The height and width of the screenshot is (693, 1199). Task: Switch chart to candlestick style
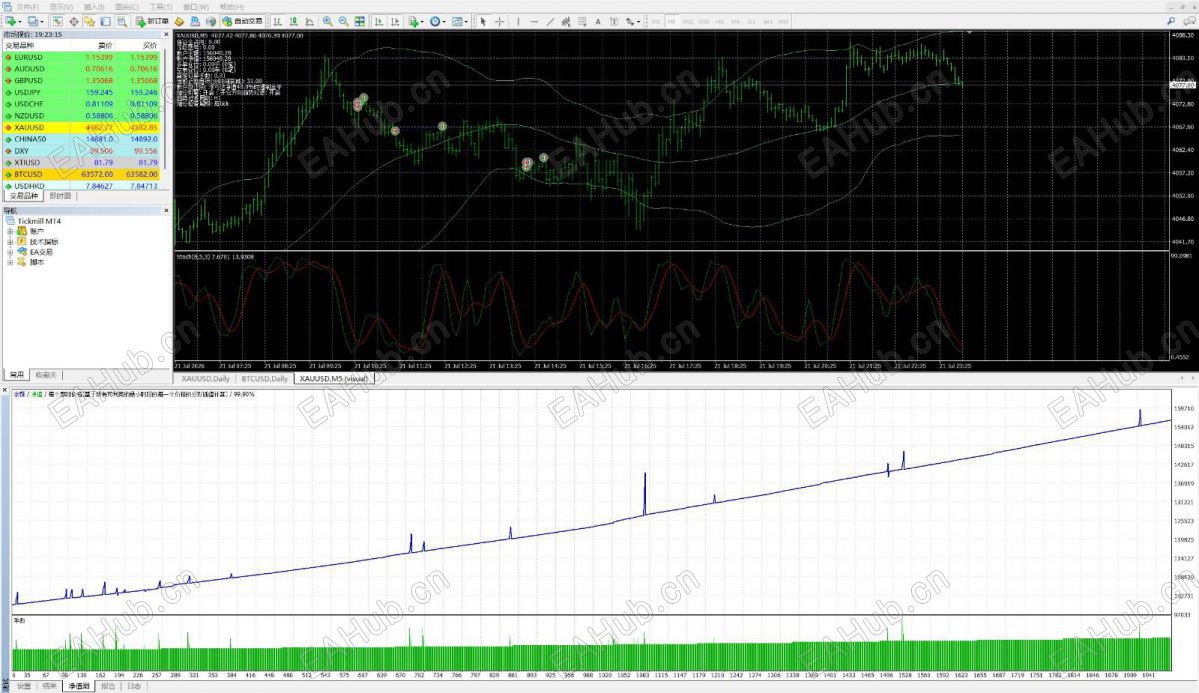point(293,21)
